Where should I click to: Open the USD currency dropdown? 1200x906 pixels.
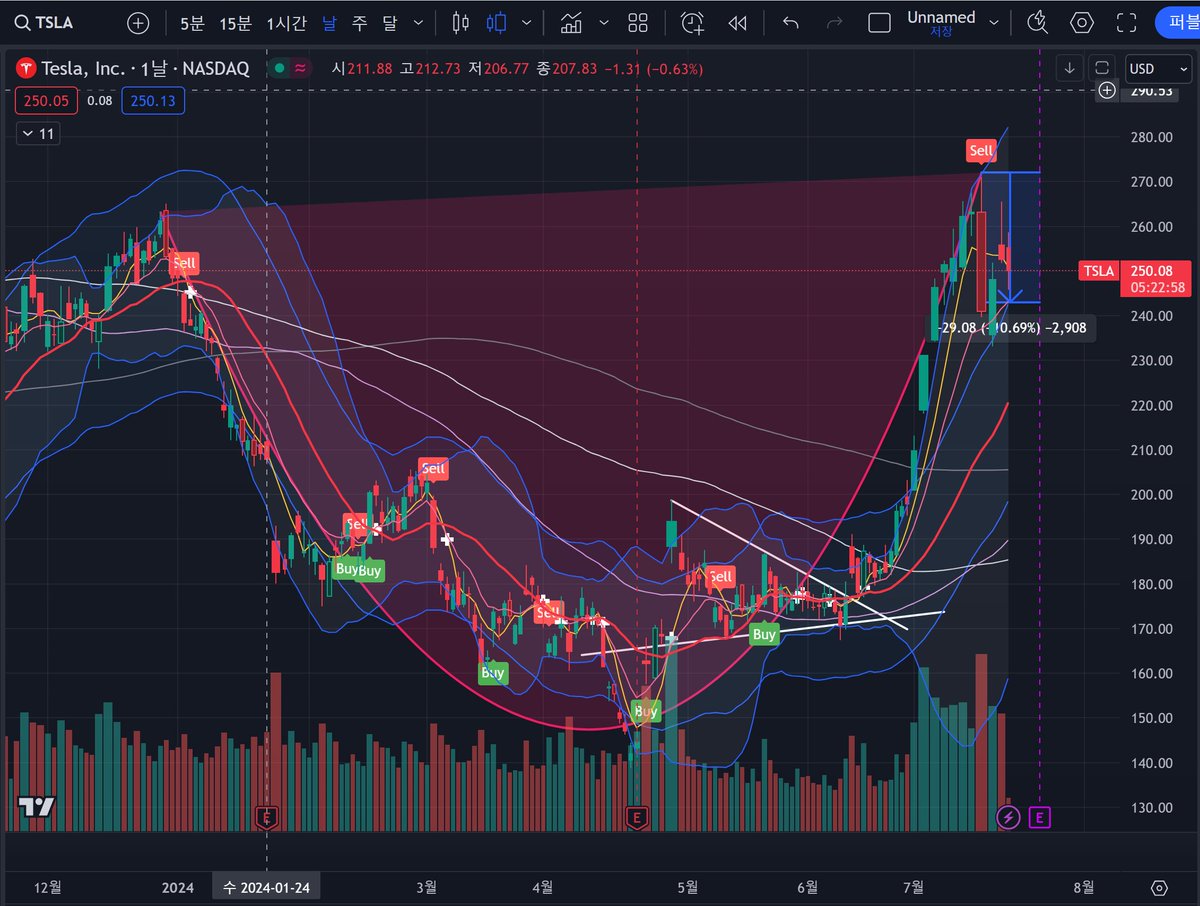1157,69
